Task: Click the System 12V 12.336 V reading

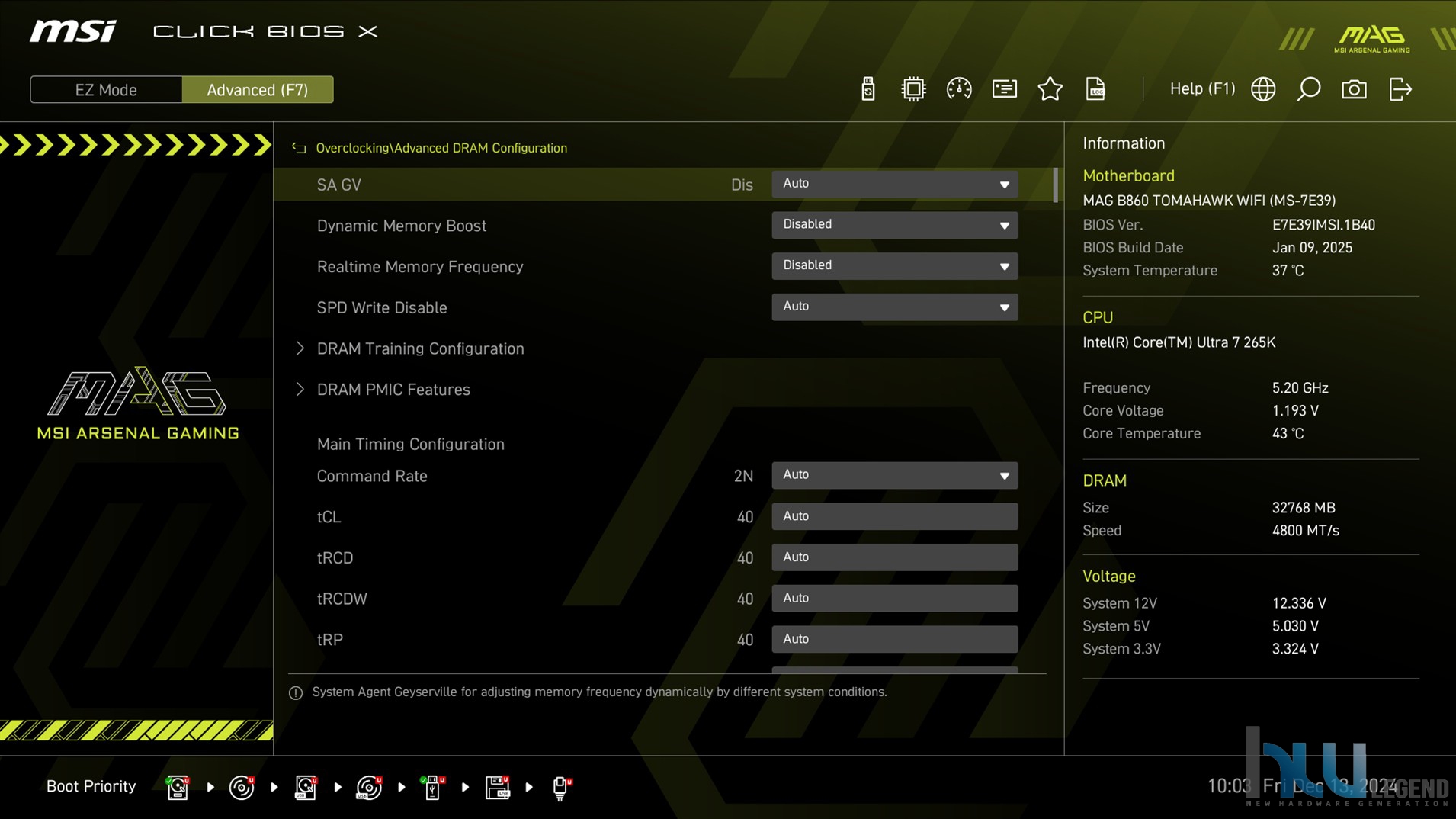Action: tap(1299, 603)
